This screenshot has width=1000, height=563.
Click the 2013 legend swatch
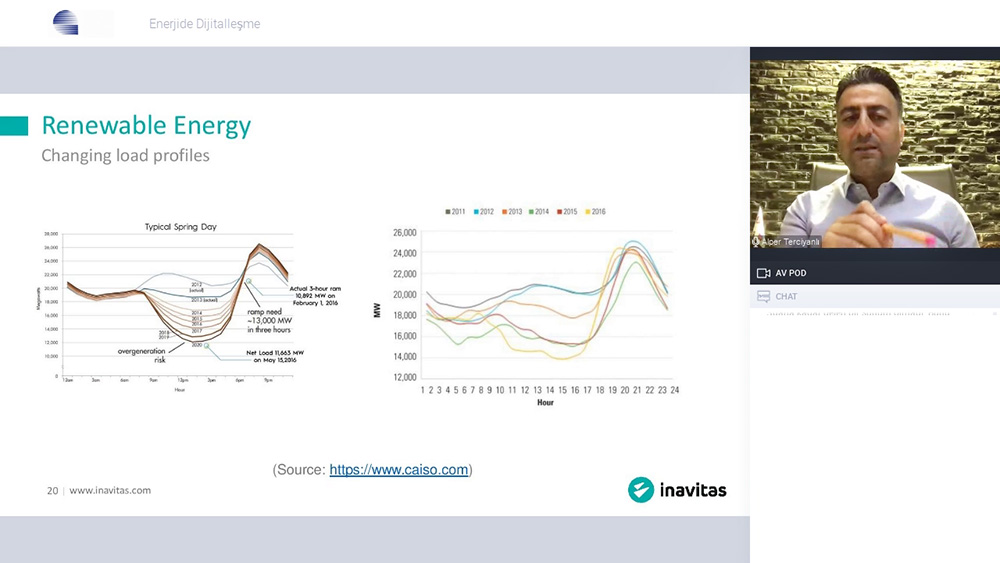tap(504, 212)
